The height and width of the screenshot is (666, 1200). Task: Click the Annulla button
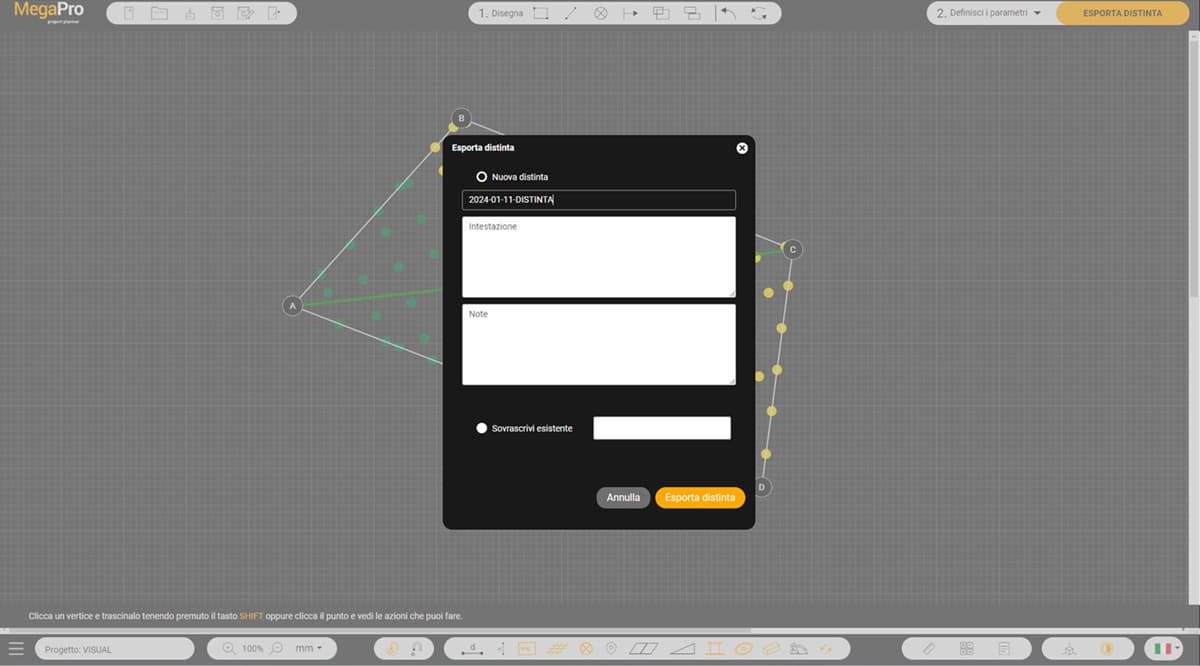click(x=623, y=497)
